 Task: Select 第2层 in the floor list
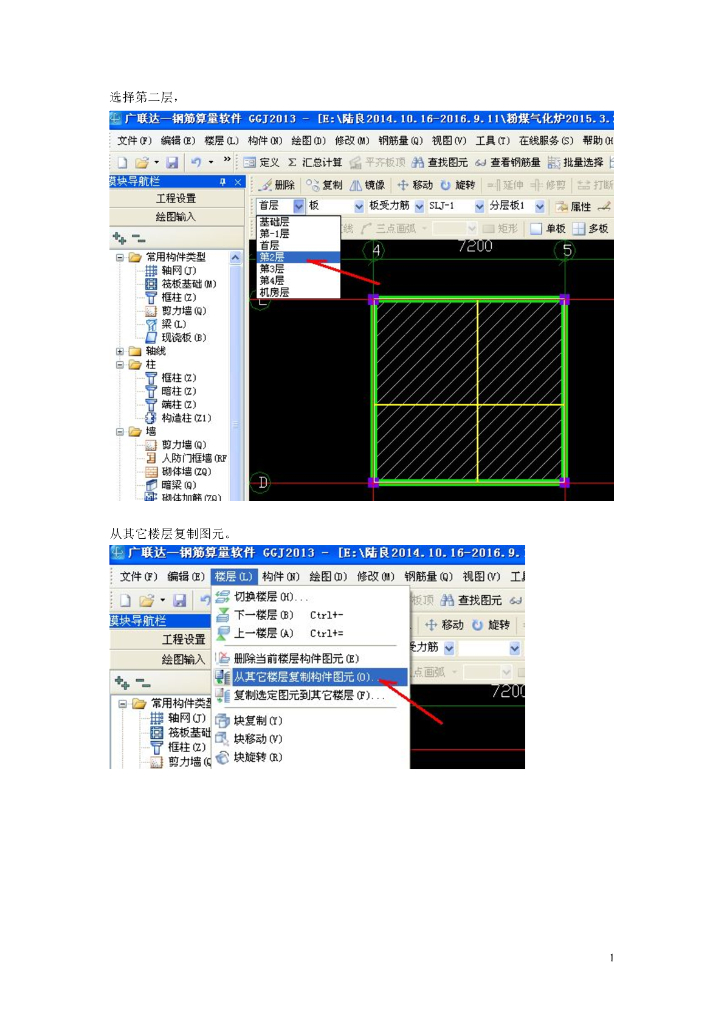click(x=298, y=257)
